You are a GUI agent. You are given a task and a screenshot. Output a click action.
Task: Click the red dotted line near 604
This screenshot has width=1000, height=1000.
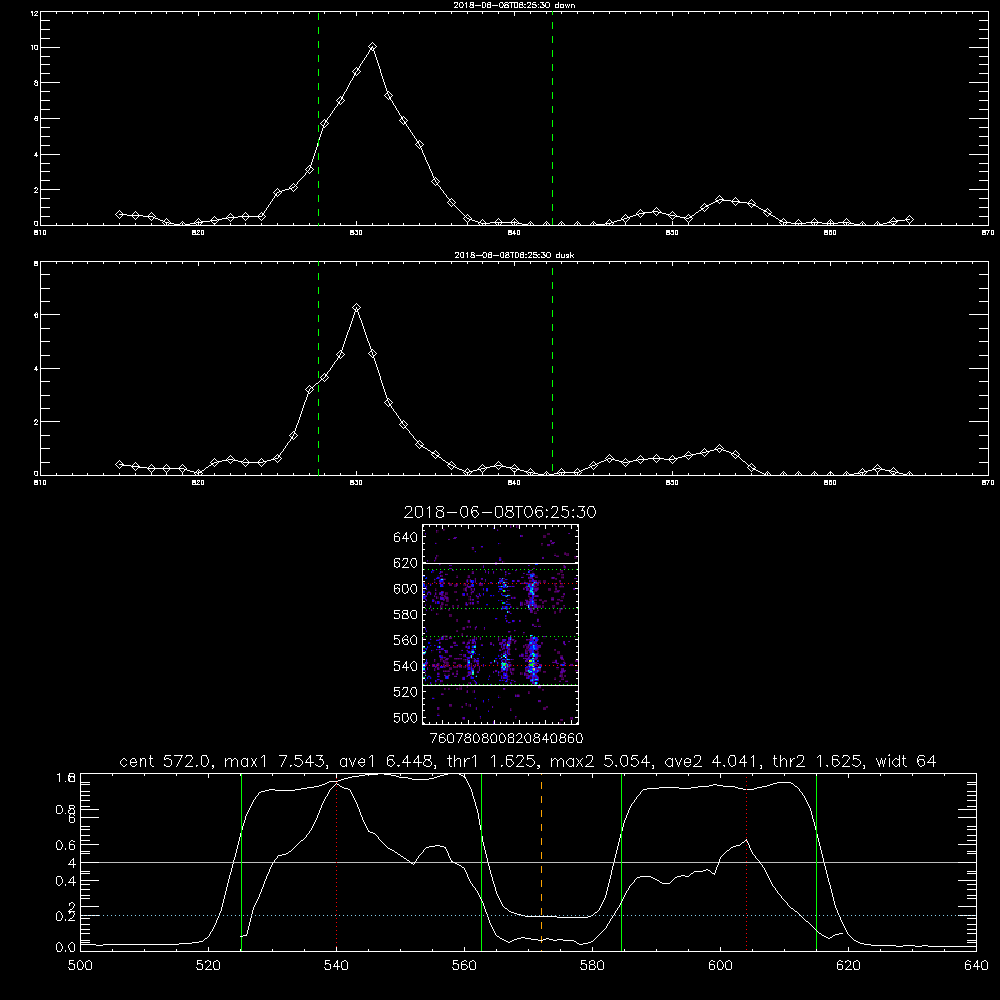pyautogui.click(x=746, y=861)
